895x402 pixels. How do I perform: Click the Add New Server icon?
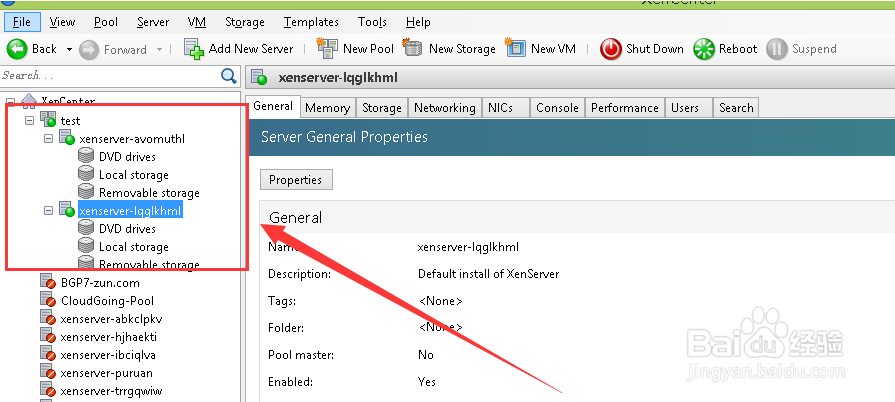click(194, 49)
